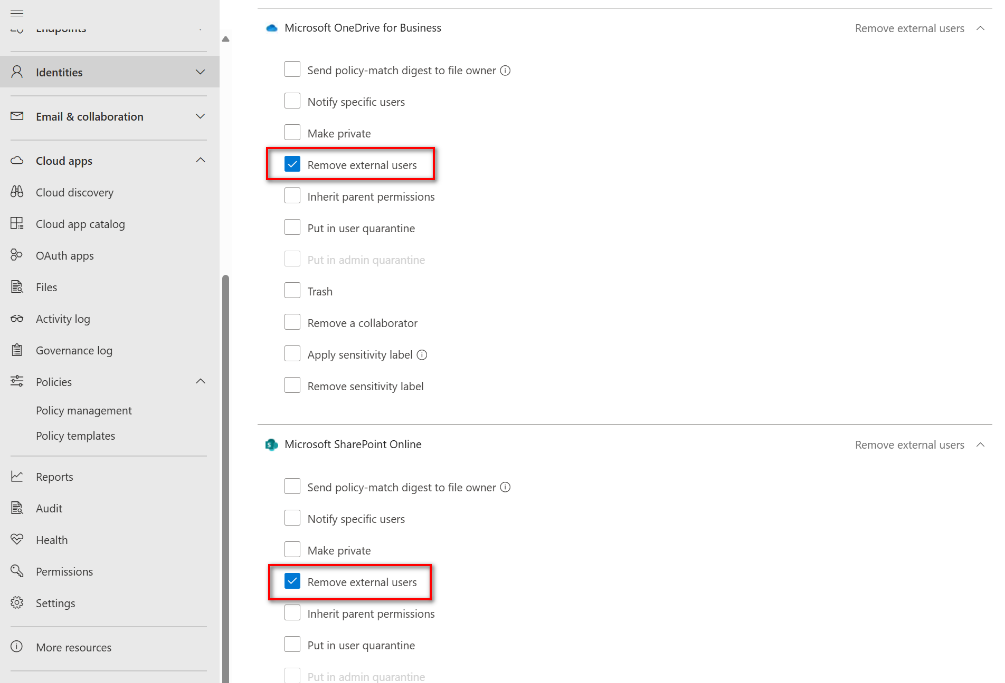Click the Files document icon
Viewport: 1005px width, 683px height.
[x=17, y=286]
